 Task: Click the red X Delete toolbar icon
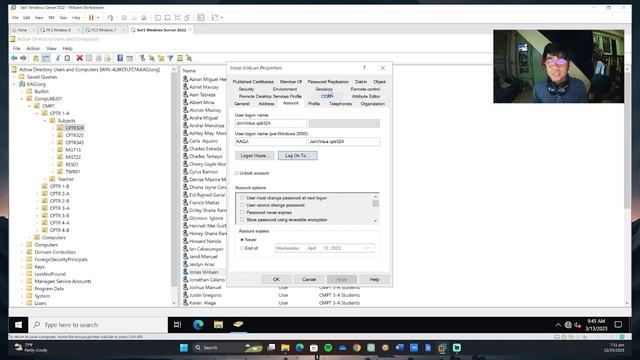80,58
